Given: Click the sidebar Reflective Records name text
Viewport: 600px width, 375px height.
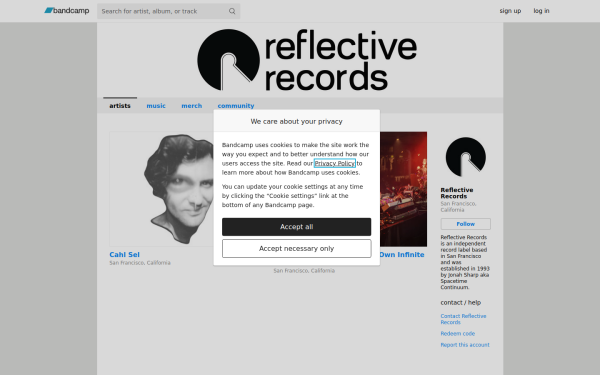Looking at the screenshot, I should (x=457, y=193).
